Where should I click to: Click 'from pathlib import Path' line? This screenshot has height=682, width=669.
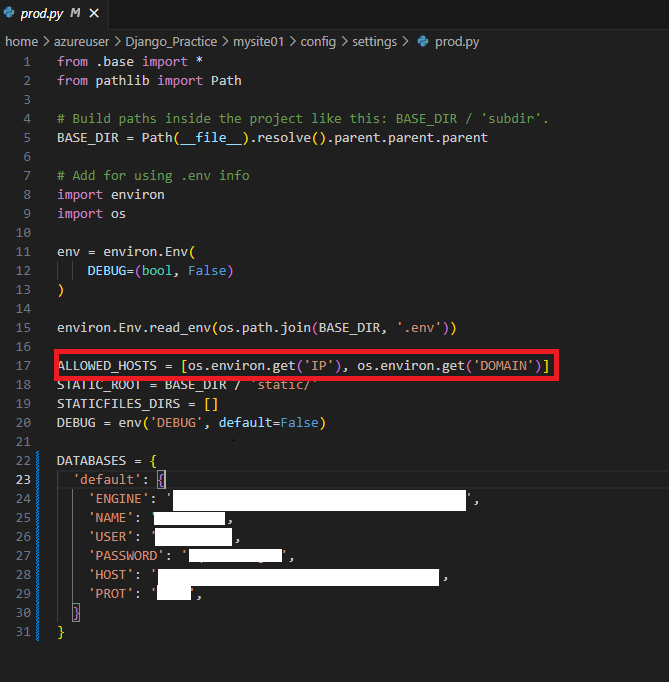(x=149, y=81)
